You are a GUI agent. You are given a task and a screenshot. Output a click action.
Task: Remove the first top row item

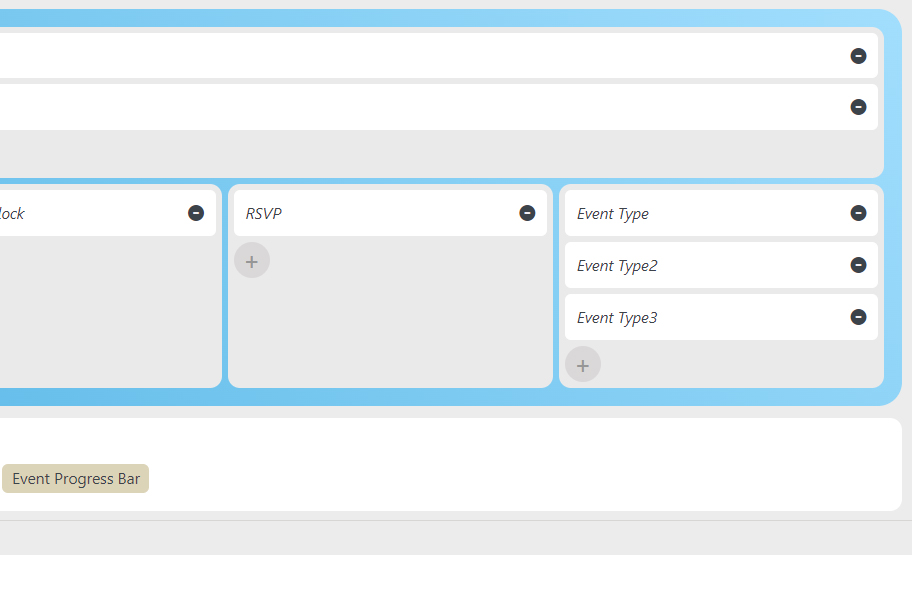click(x=858, y=56)
